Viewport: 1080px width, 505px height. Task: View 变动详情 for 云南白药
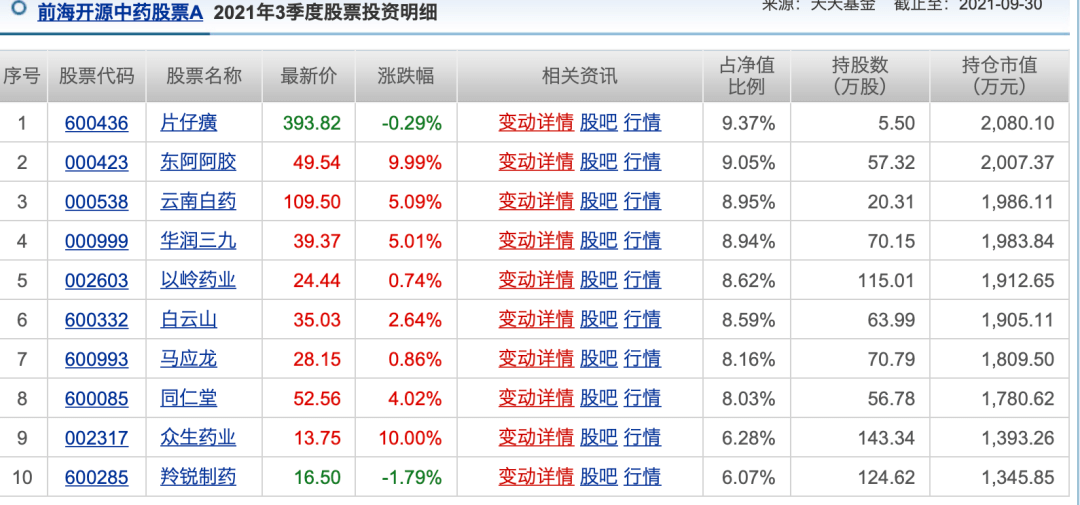coord(536,202)
